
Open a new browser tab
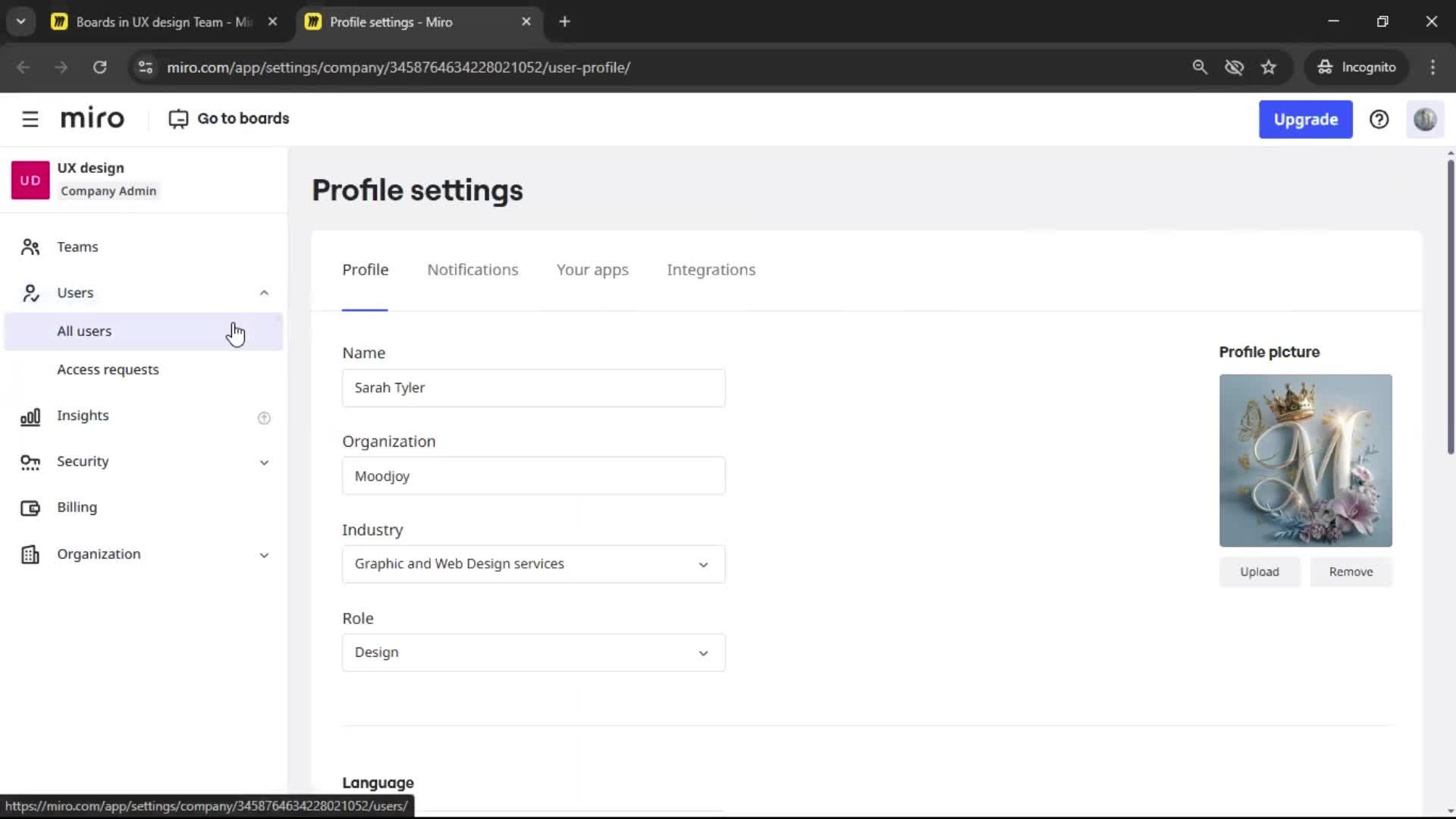coord(564,22)
